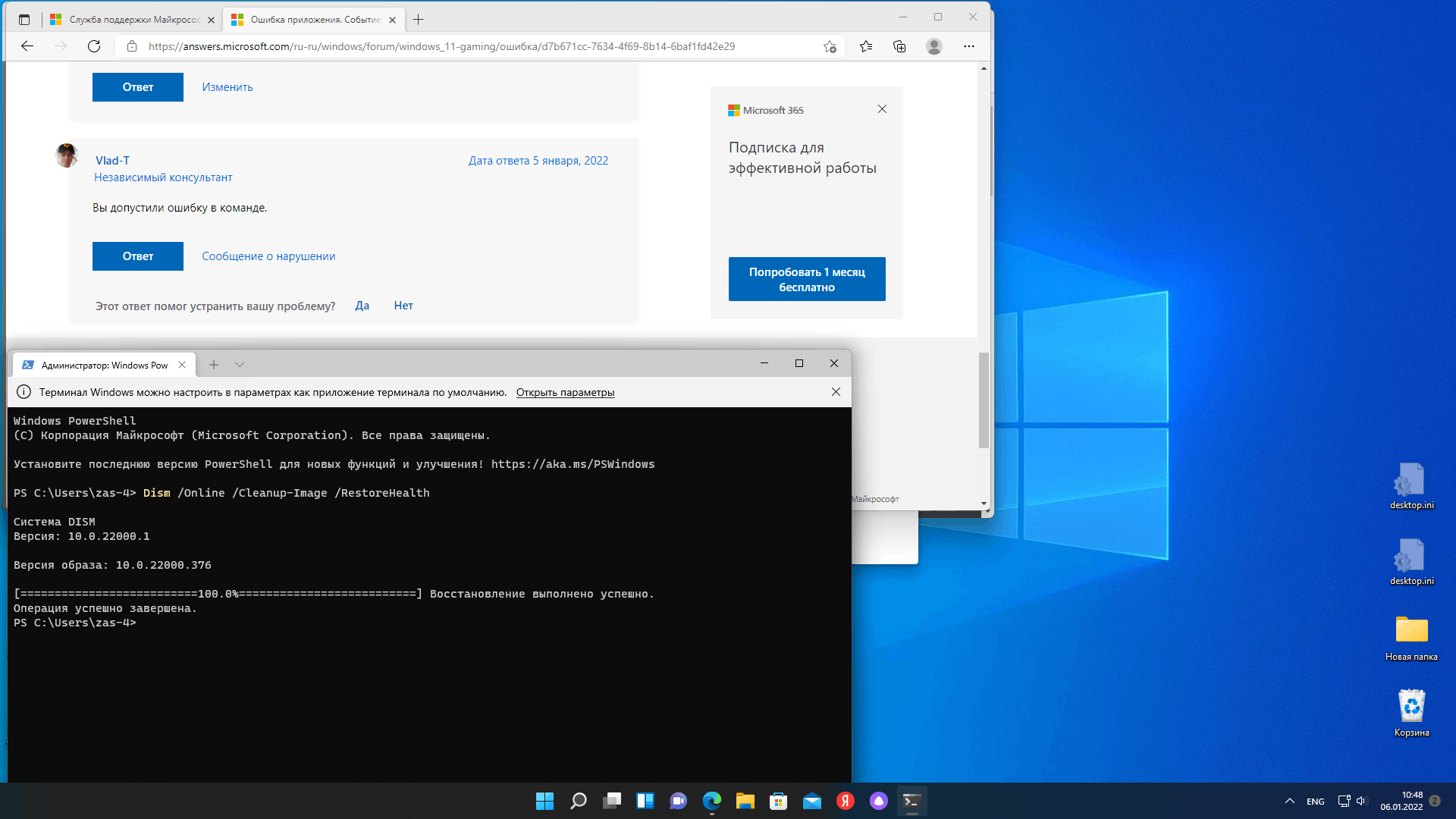Viewport: 1456px width, 819px height.
Task: Click Открыть параметры link in terminal
Action: [565, 392]
